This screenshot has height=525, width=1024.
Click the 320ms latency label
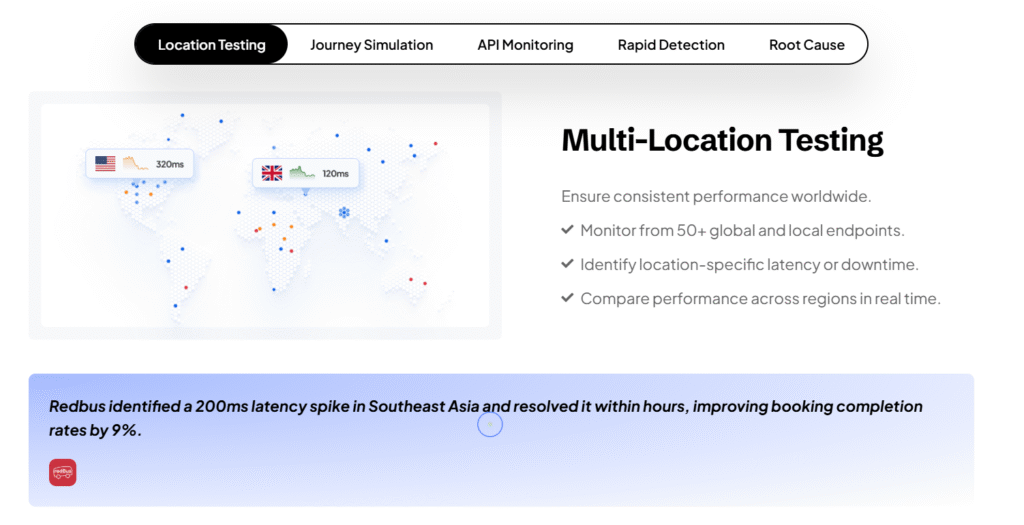click(170, 164)
